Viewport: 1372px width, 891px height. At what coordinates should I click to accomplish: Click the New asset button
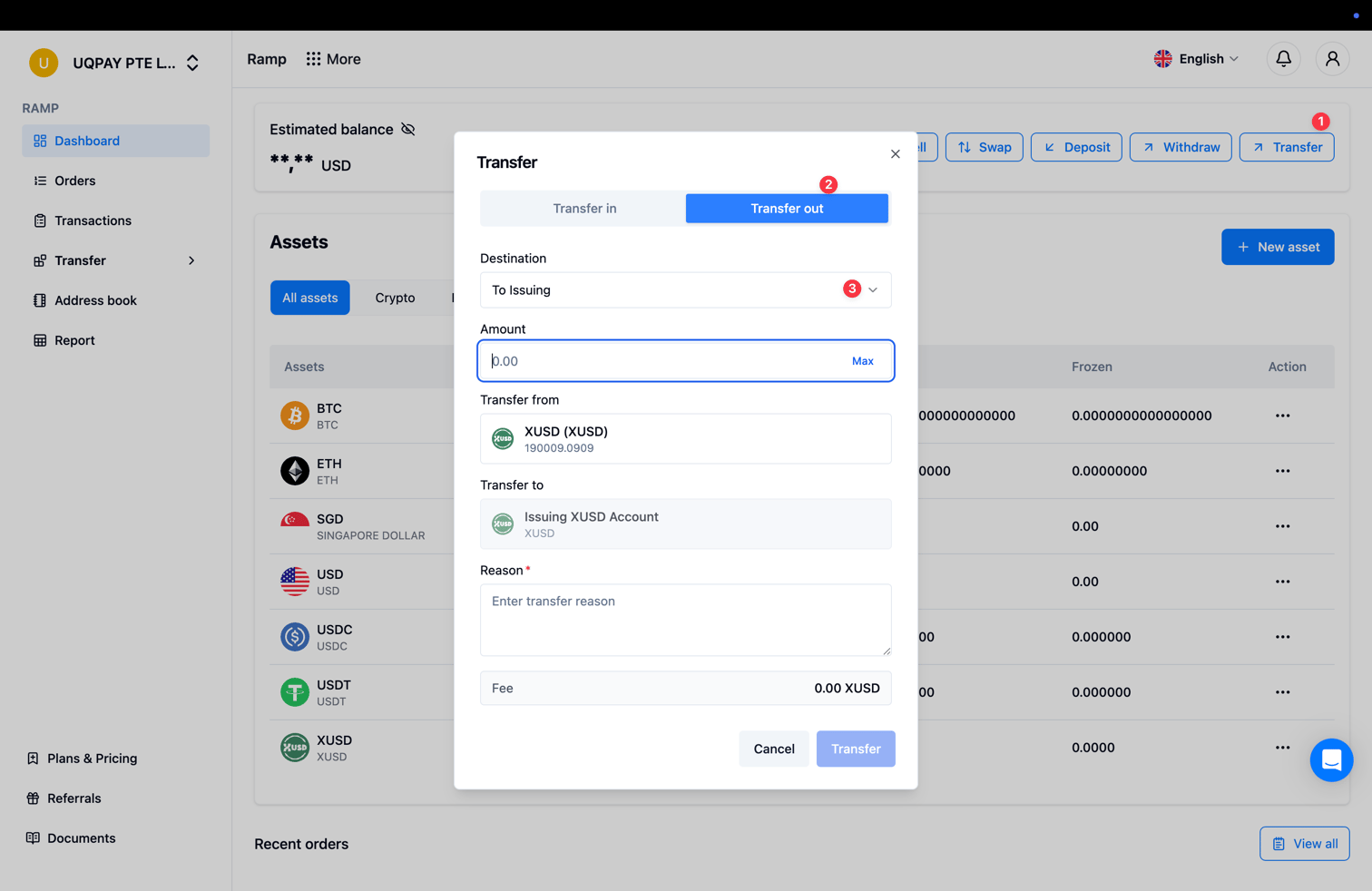click(1278, 247)
